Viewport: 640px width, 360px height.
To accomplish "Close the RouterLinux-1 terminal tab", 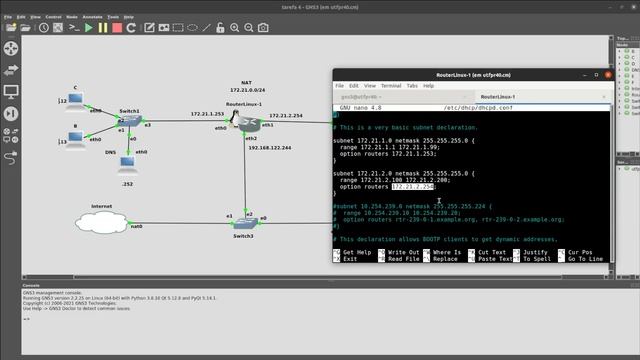I will click(604, 97).
